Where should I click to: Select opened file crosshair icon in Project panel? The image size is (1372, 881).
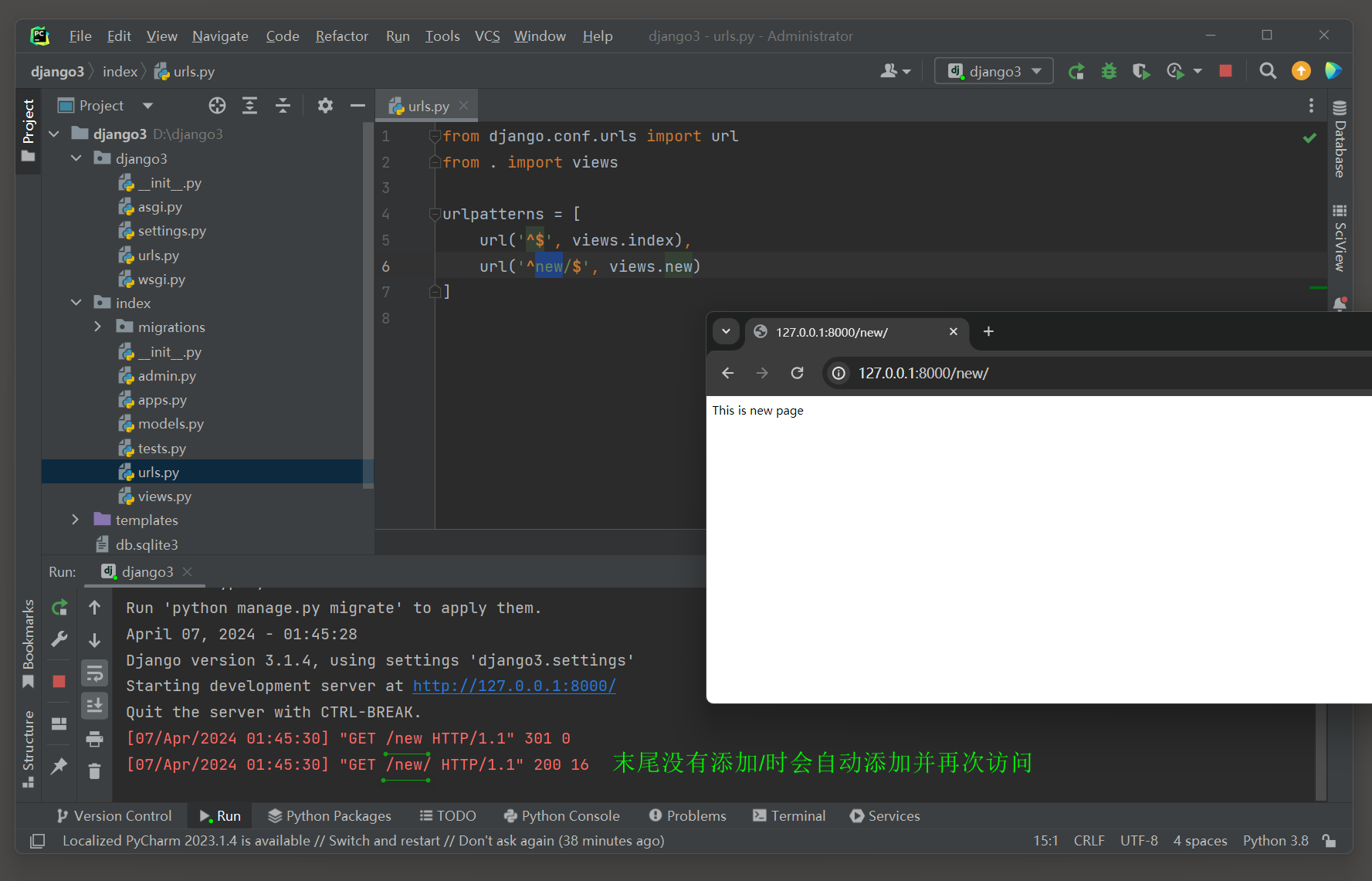click(x=217, y=106)
